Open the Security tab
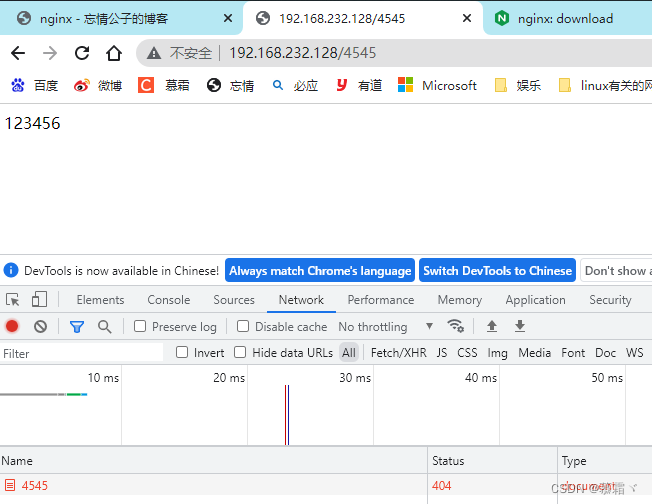Viewport: 652px width, 504px height. pyautogui.click(x=610, y=300)
